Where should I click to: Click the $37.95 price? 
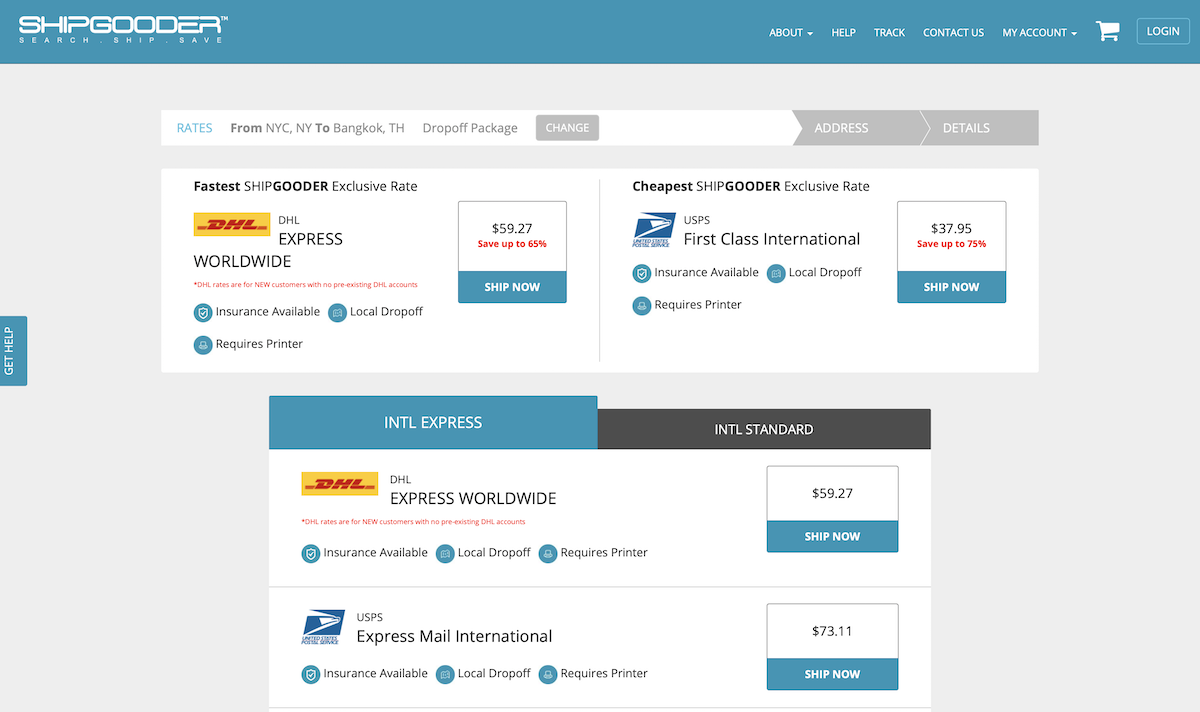coord(951,228)
